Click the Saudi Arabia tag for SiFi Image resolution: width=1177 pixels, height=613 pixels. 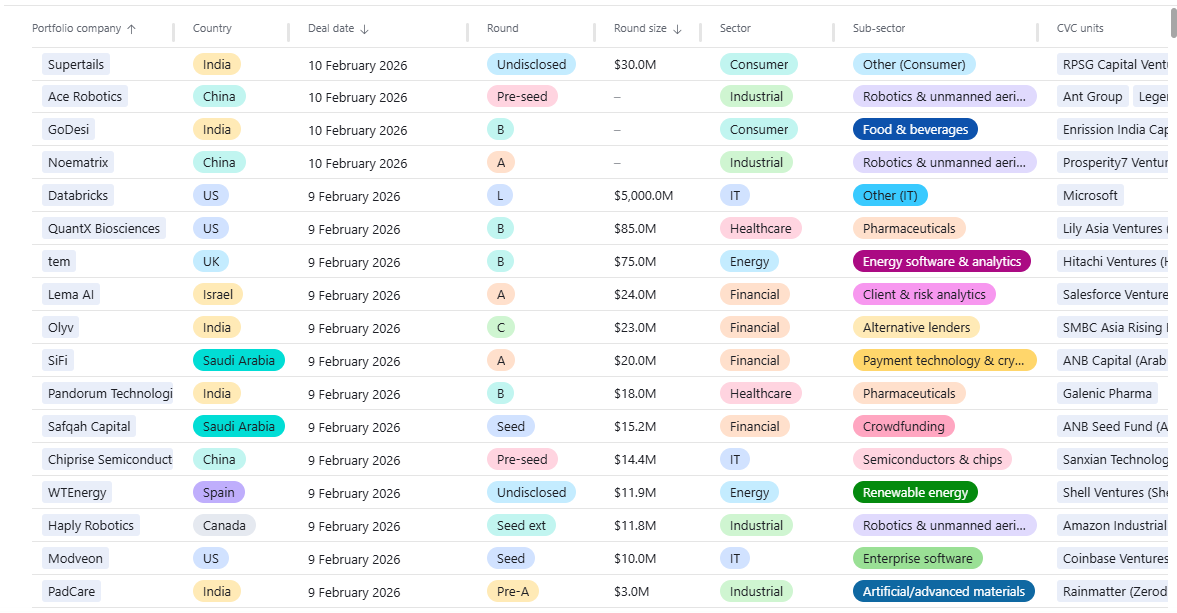[x=238, y=361]
